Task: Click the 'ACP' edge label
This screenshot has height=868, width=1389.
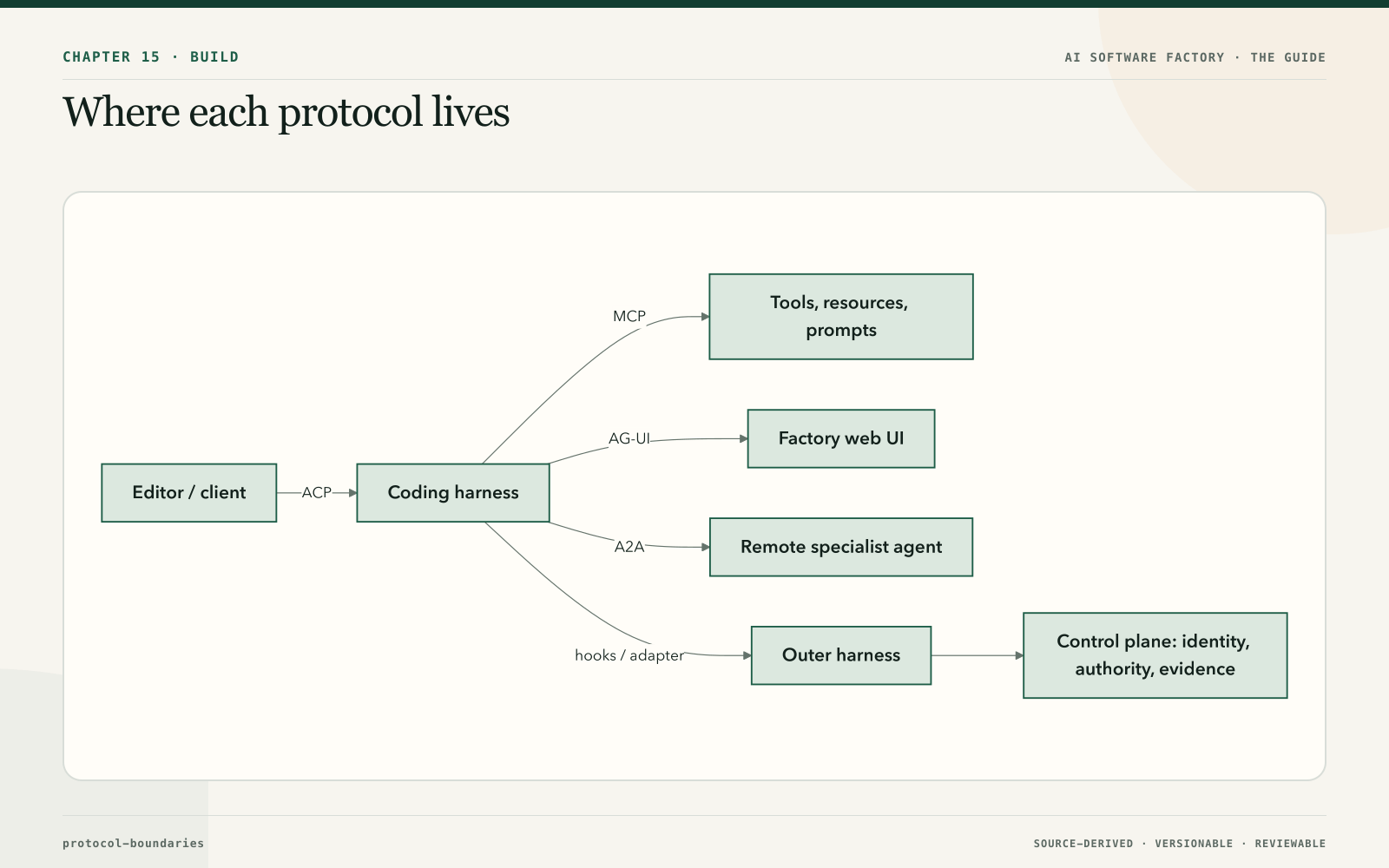Action: click(x=317, y=493)
